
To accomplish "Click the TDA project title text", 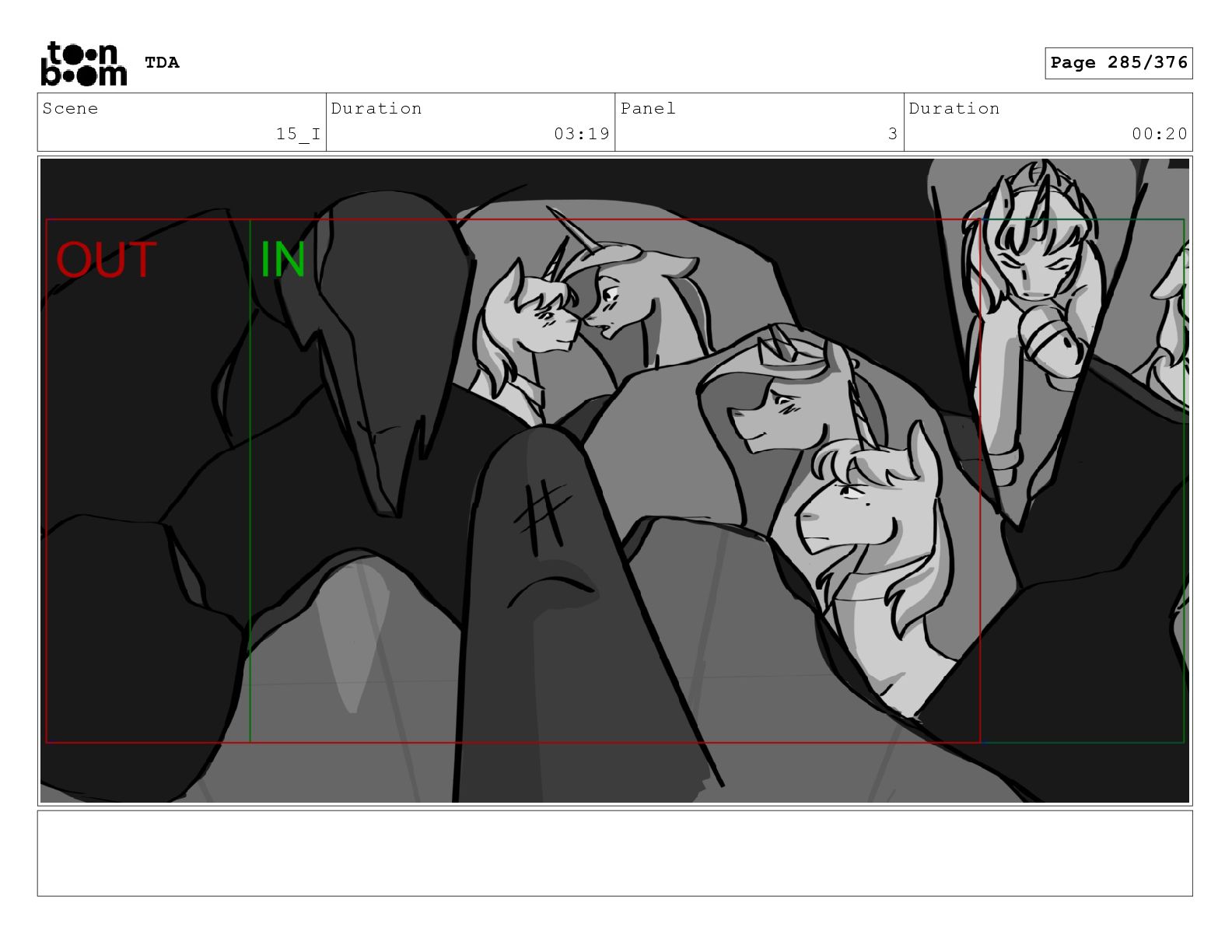I will [x=162, y=63].
